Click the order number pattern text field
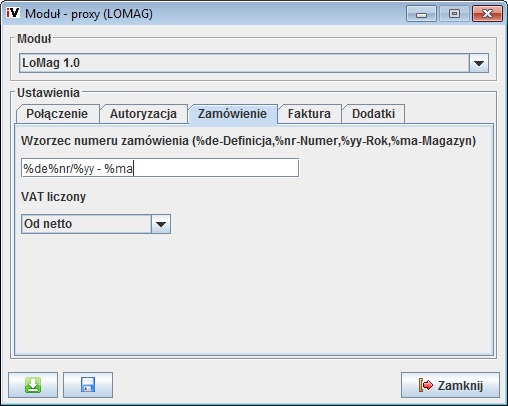This screenshot has height=406, width=508. click(160, 168)
